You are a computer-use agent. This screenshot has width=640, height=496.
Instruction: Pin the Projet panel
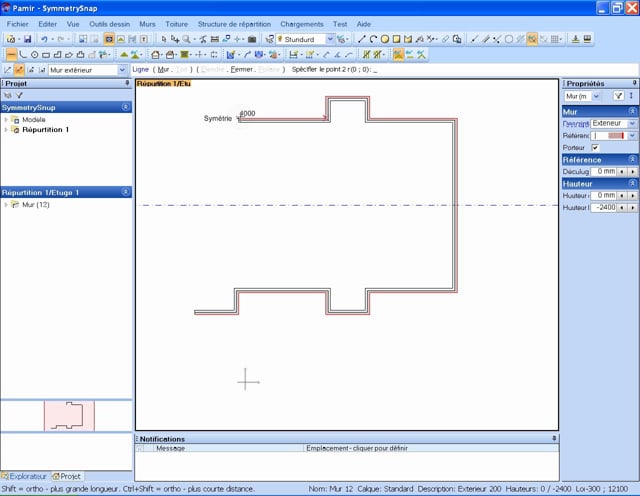(x=127, y=83)
